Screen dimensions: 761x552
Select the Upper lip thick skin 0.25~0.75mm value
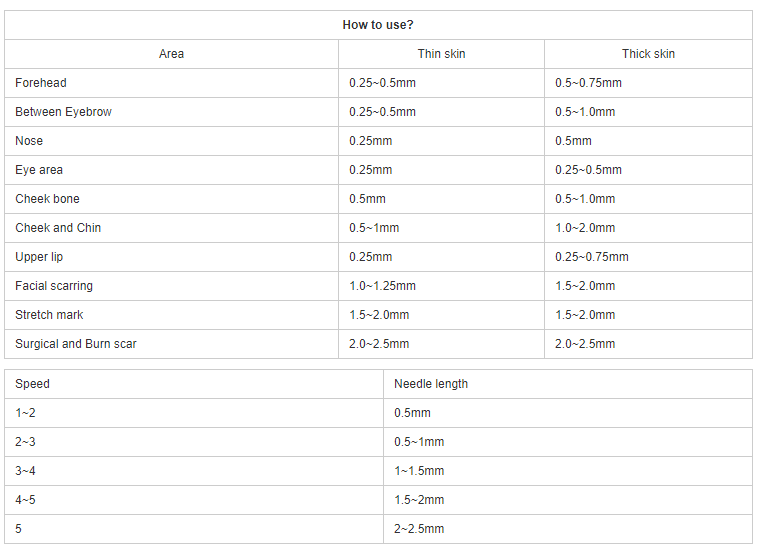click(592, 257)
